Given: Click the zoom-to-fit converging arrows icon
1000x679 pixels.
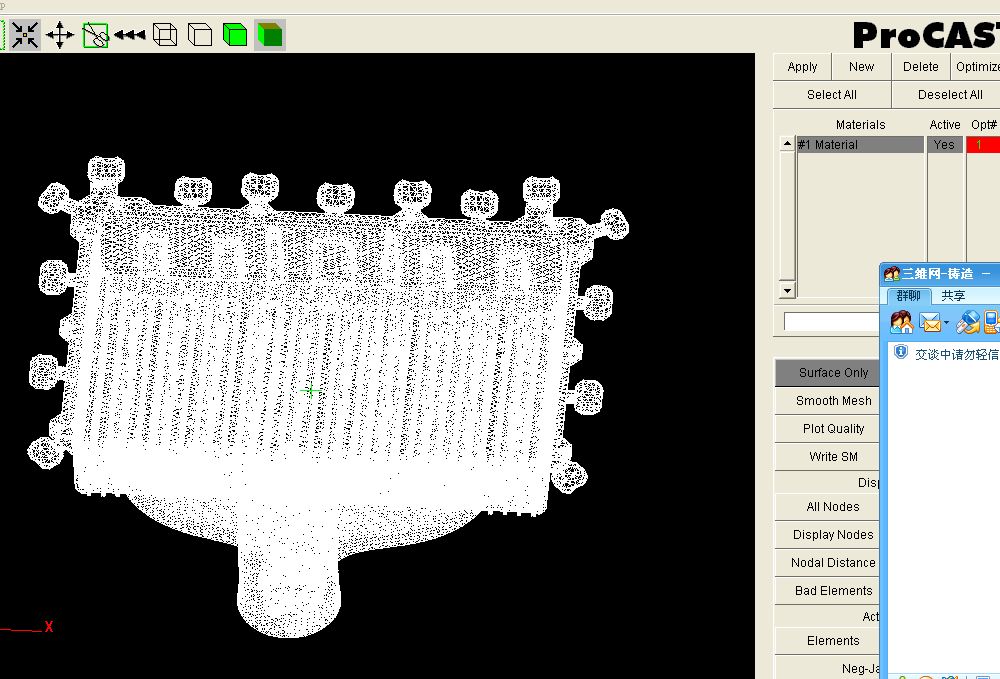Looking at the screenshot, I should click(25, 34).
